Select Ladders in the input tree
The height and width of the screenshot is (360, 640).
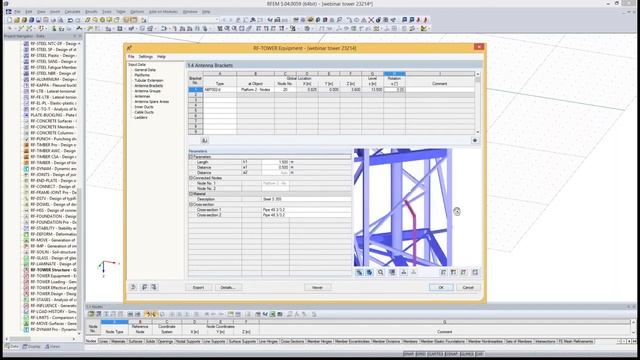pos(141,118)
